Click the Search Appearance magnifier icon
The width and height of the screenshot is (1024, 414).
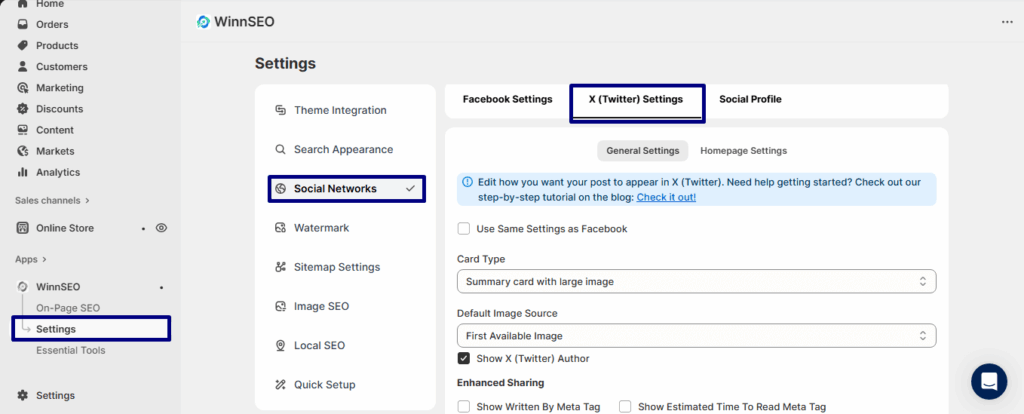280,150
